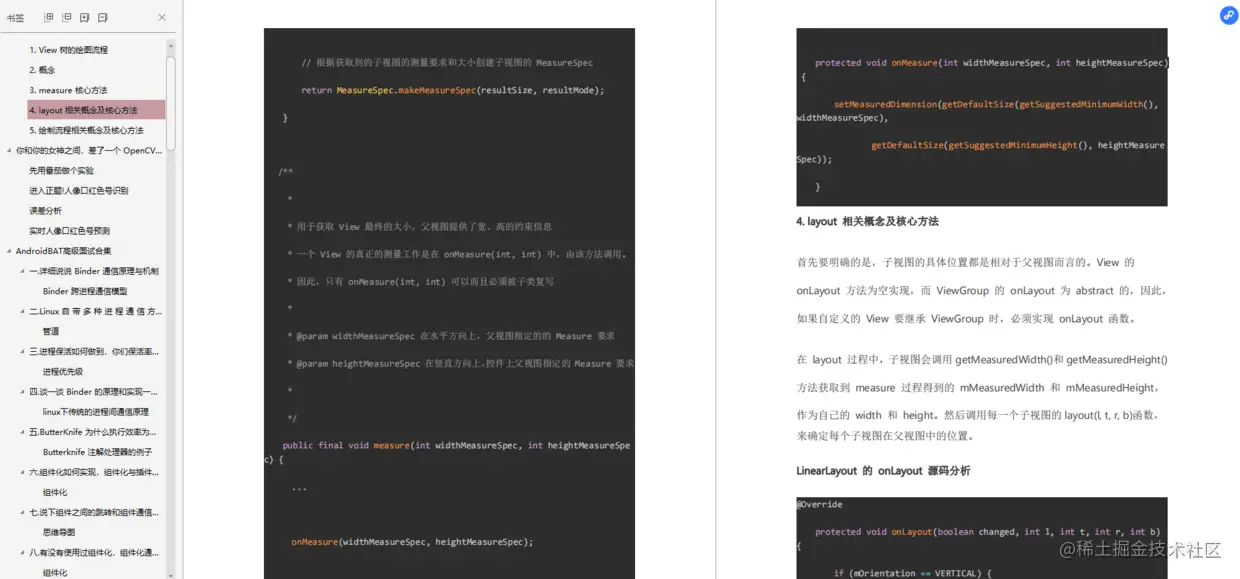Click the bookmark panel scrollbar up arrow
The image size is (1240, 579).
coord(171,45)
